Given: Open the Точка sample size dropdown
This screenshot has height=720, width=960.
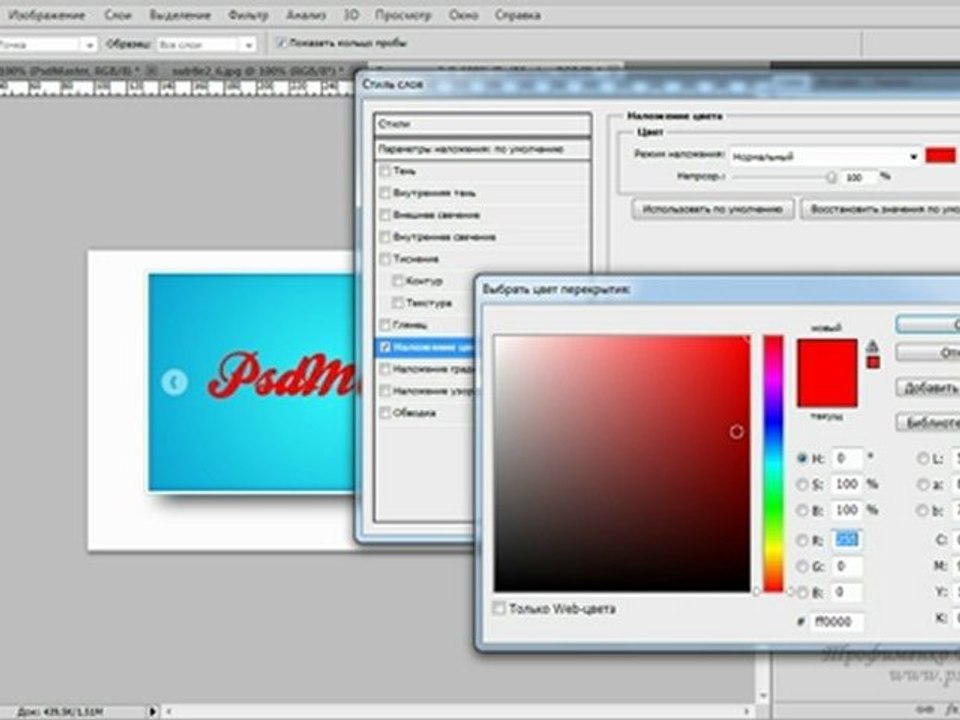Looking at the screenshot, I should (x=47, y=45).
